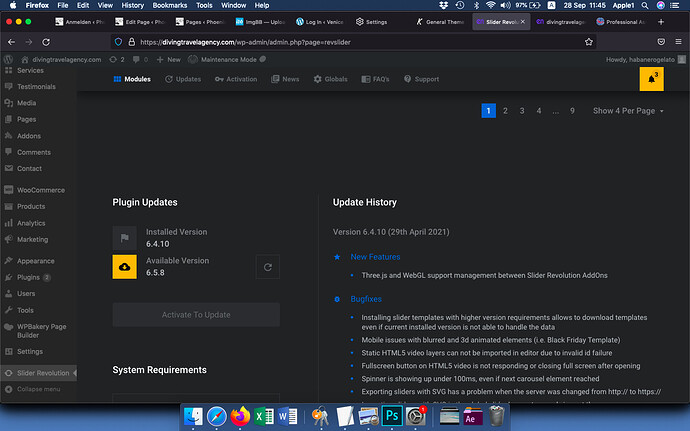Switch to the Updates tab
Screen dimensions: 690x431
click(x=183, y=79)
